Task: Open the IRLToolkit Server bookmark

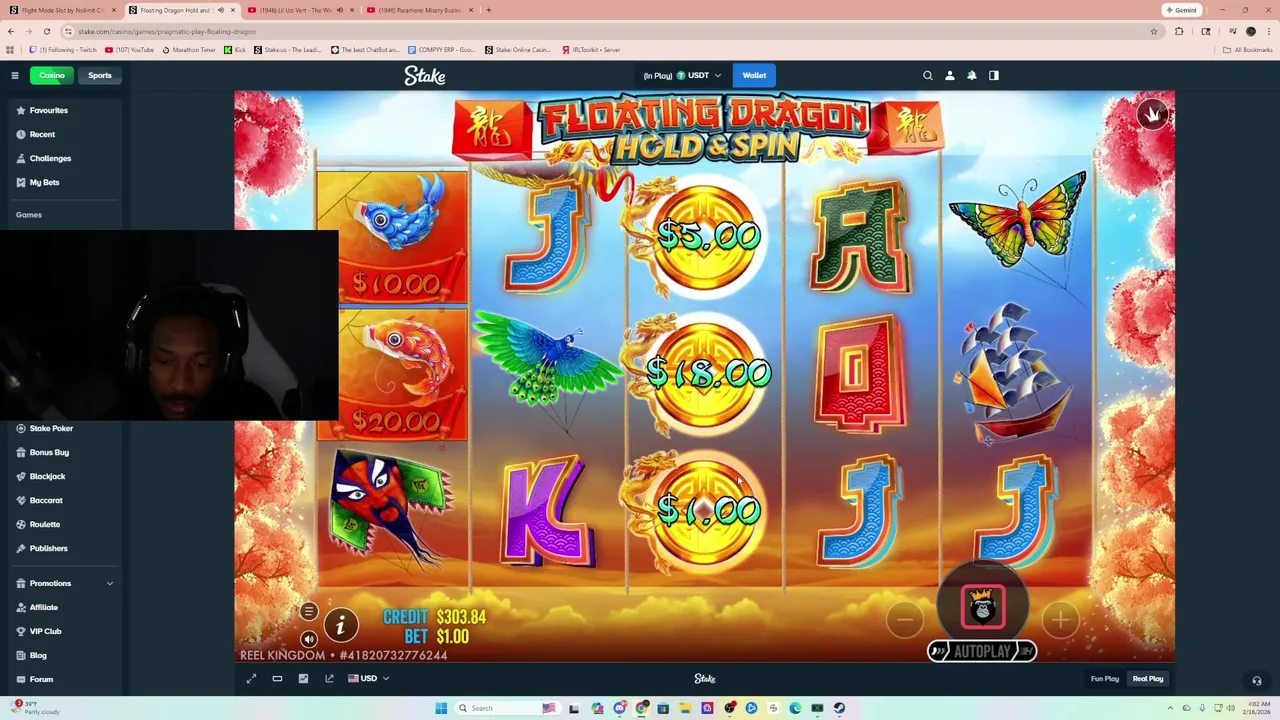Action: pyautogui.click(x=591, y=49)
